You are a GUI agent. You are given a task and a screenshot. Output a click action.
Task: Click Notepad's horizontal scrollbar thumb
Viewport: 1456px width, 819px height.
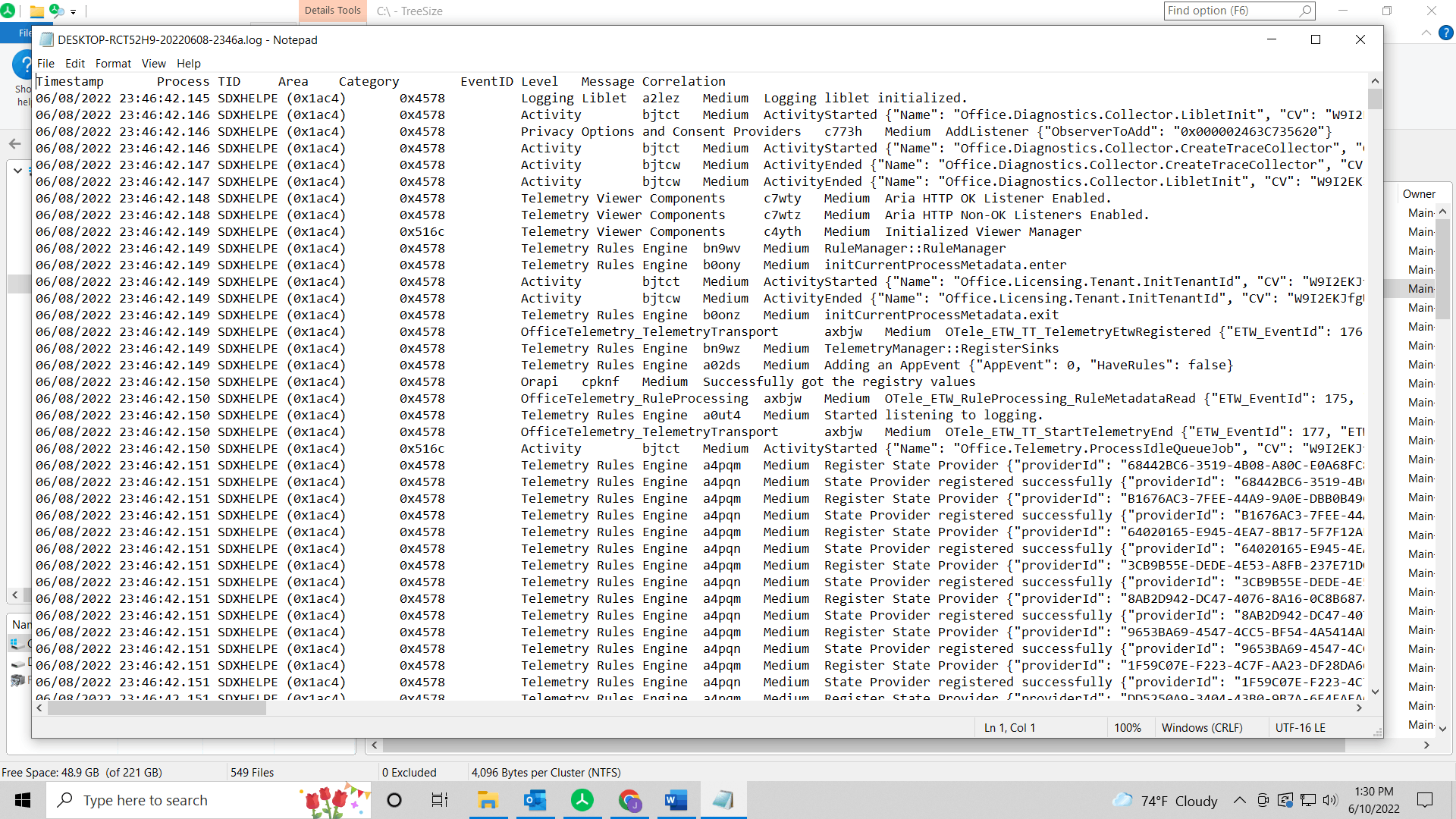[x=157, y=708]
